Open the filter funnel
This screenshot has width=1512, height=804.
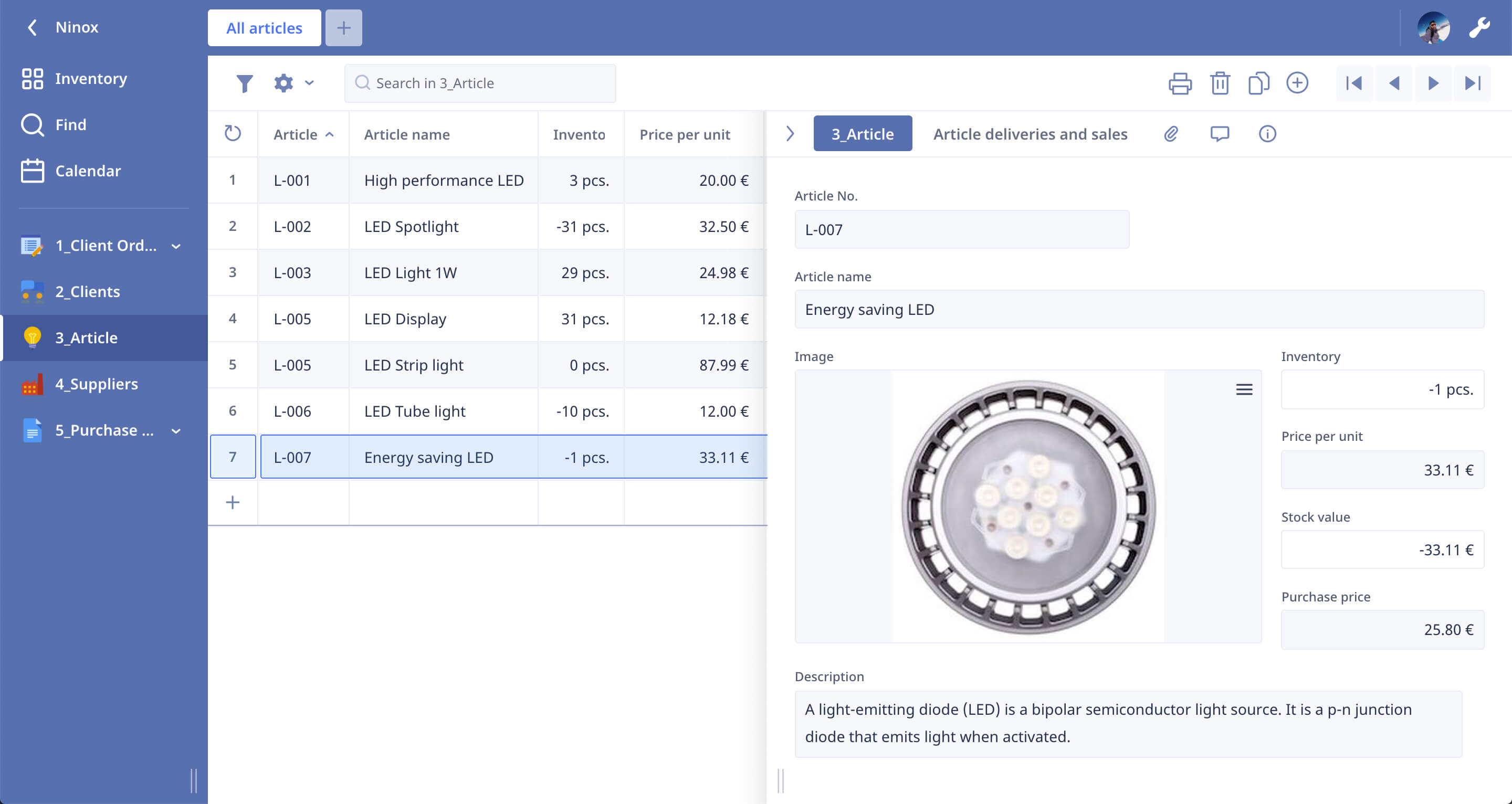(244, 83)
